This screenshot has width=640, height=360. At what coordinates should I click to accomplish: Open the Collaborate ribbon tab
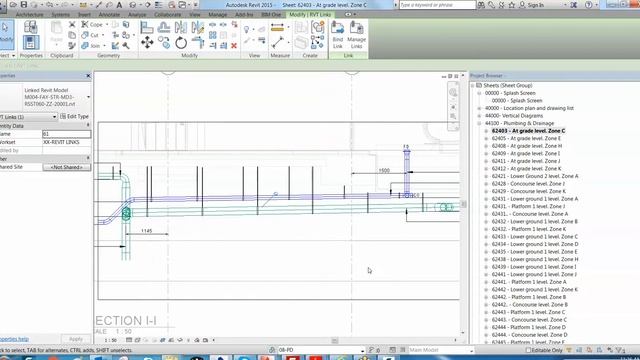tap(167, 15)
